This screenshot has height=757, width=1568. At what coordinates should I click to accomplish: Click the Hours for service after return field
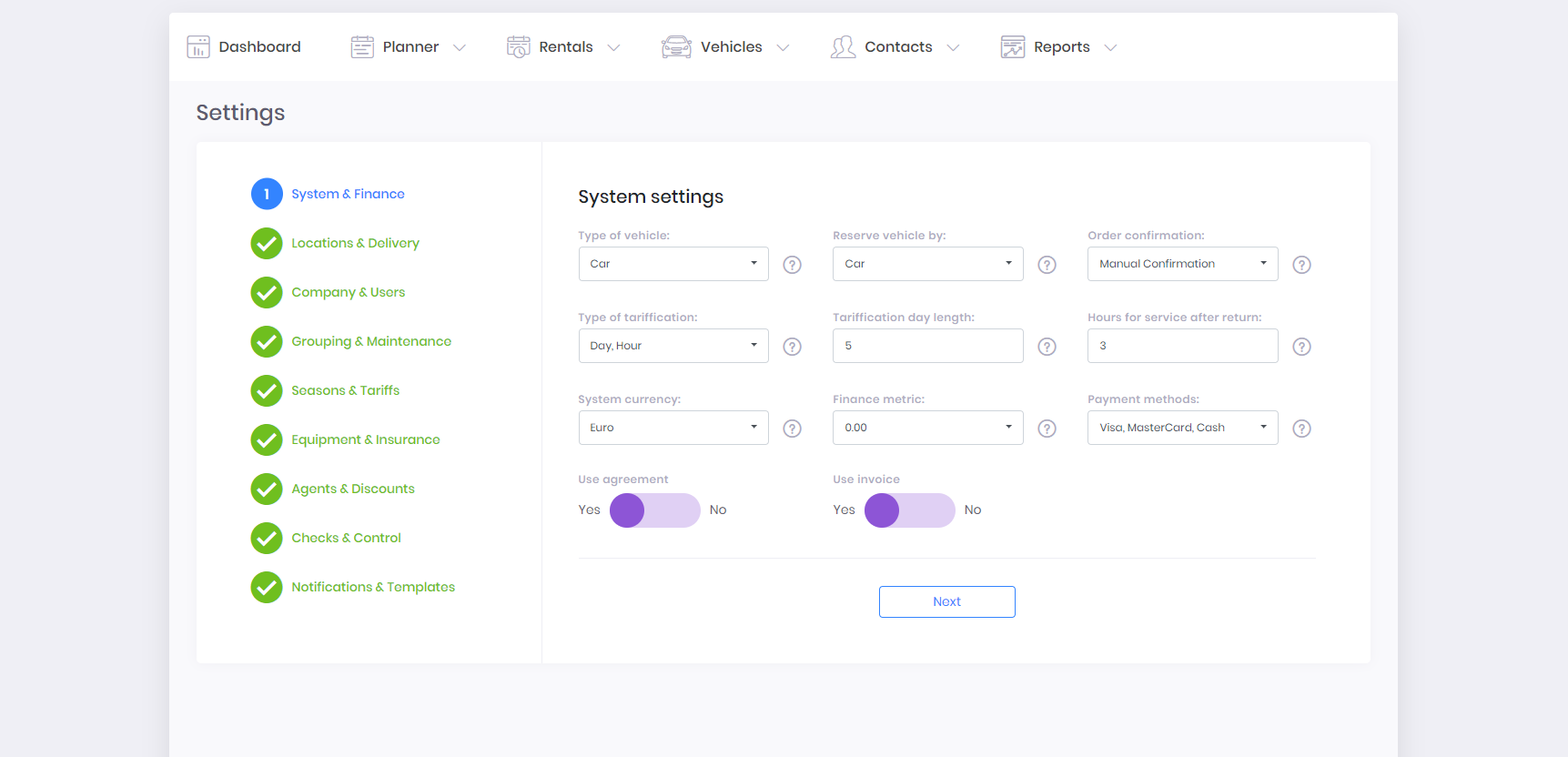click(x=1183, y=346)
